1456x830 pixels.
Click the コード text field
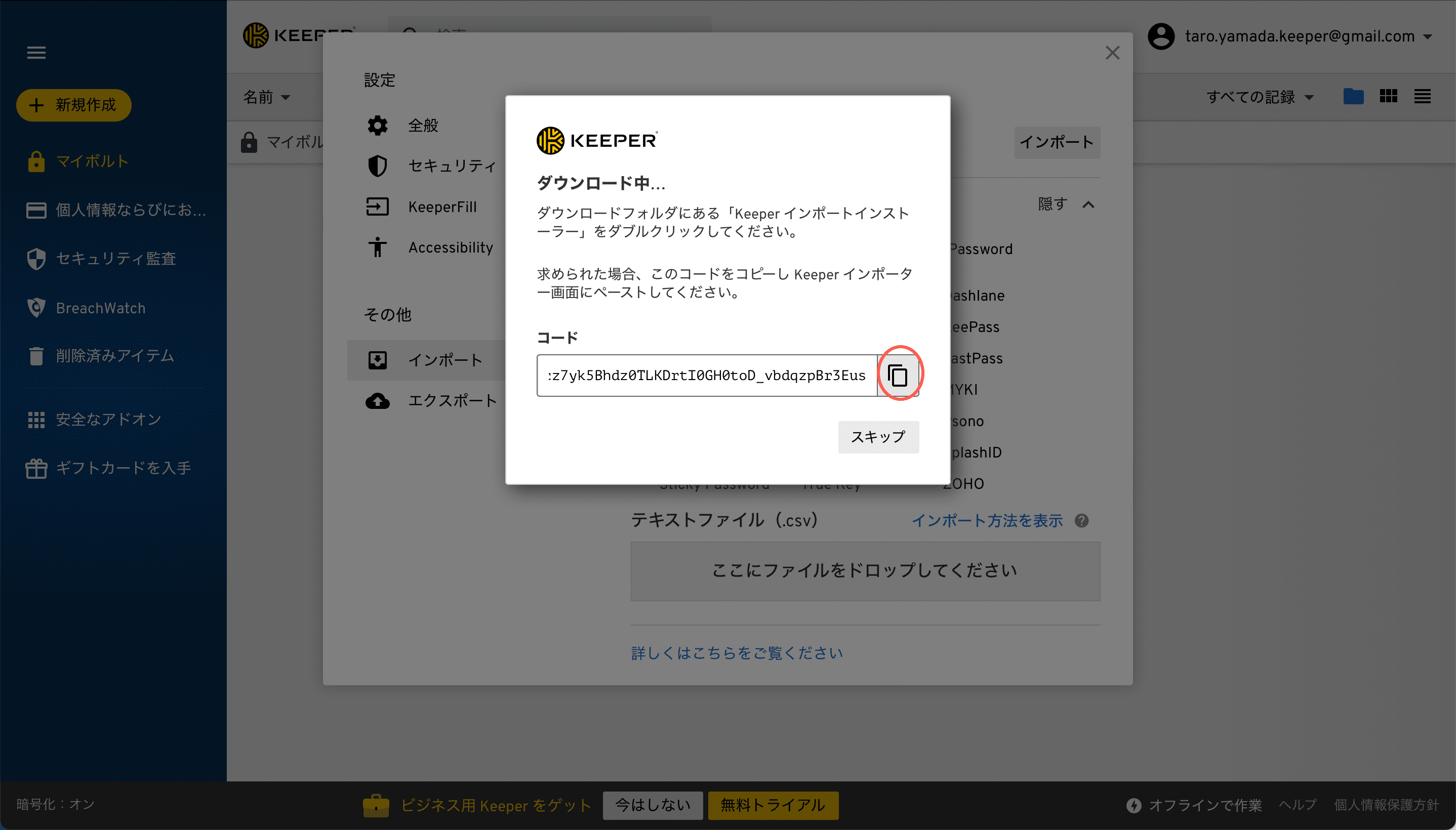tap(706, 375)
